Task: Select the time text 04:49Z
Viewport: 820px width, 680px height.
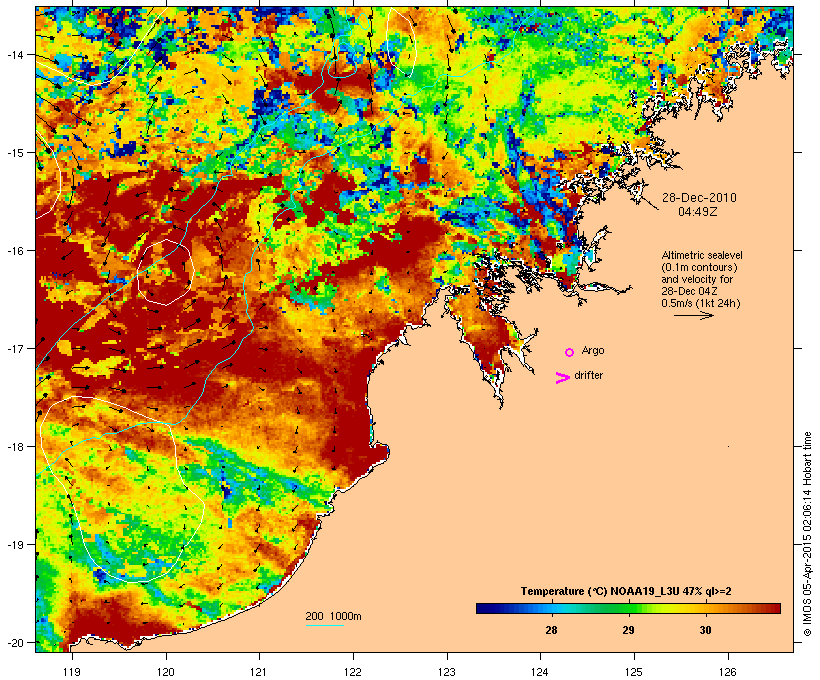Action: 698,212
